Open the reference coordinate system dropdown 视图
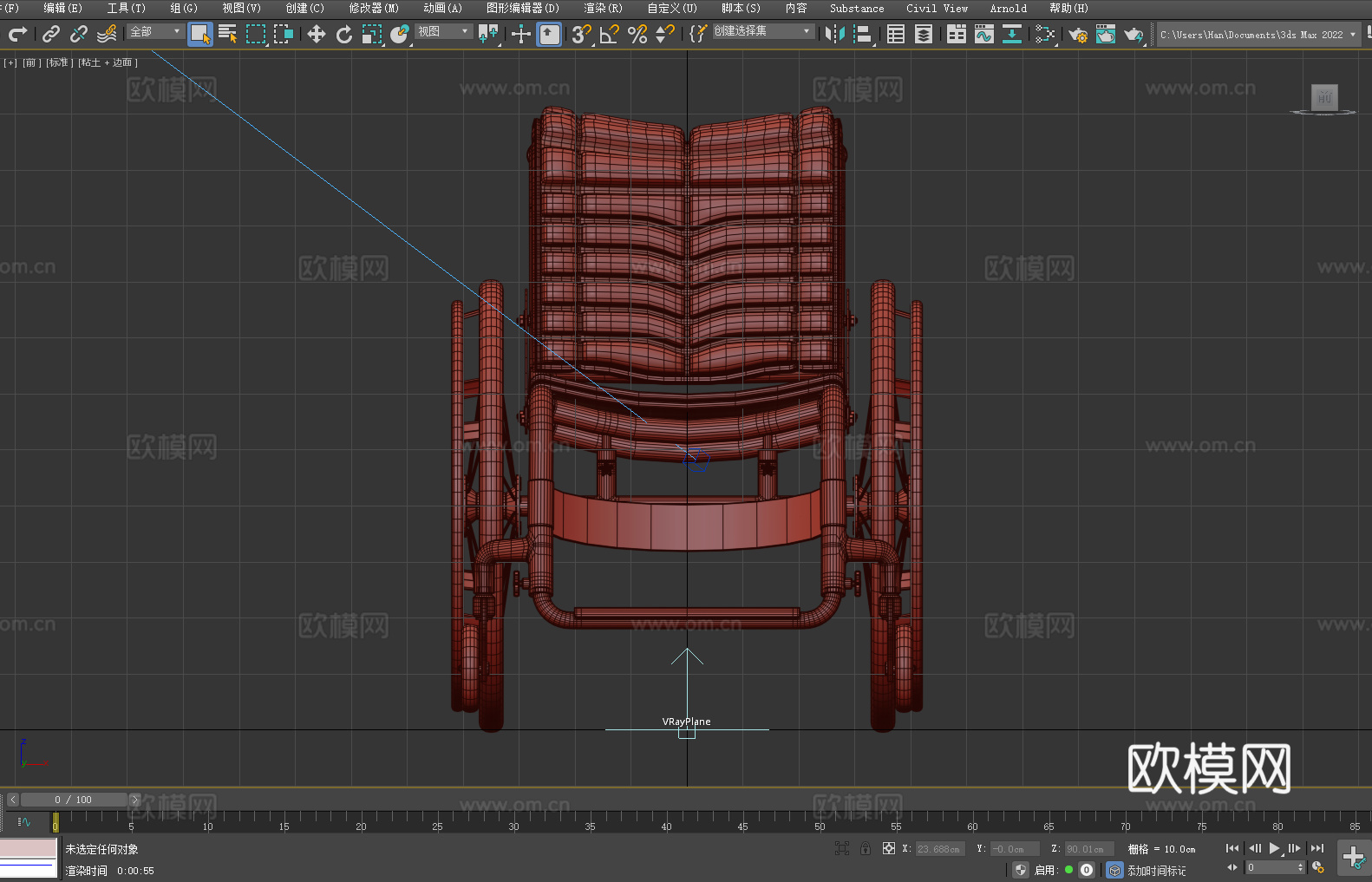 click(x=443, y=31)
